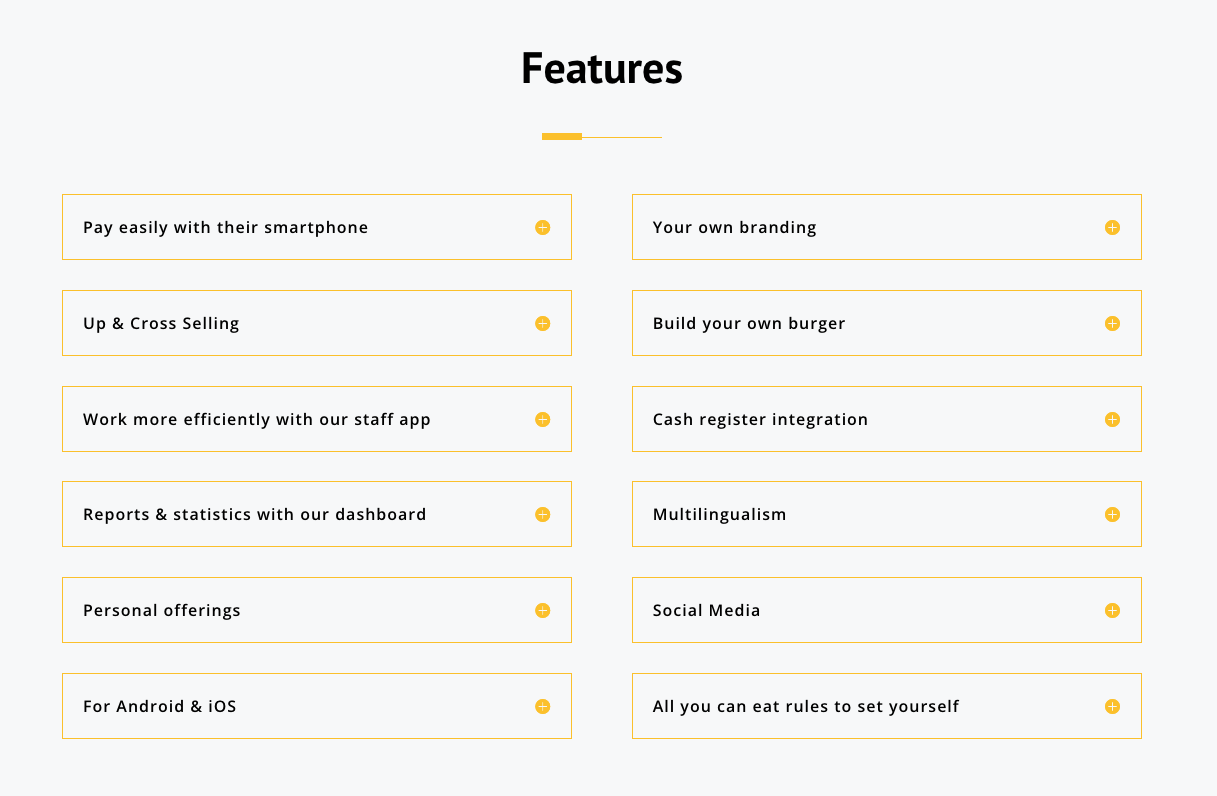The image size is (1217, 796).
Task: Click plus icon next to Up & Cross Selling
Action: click(x=542, y=324)
